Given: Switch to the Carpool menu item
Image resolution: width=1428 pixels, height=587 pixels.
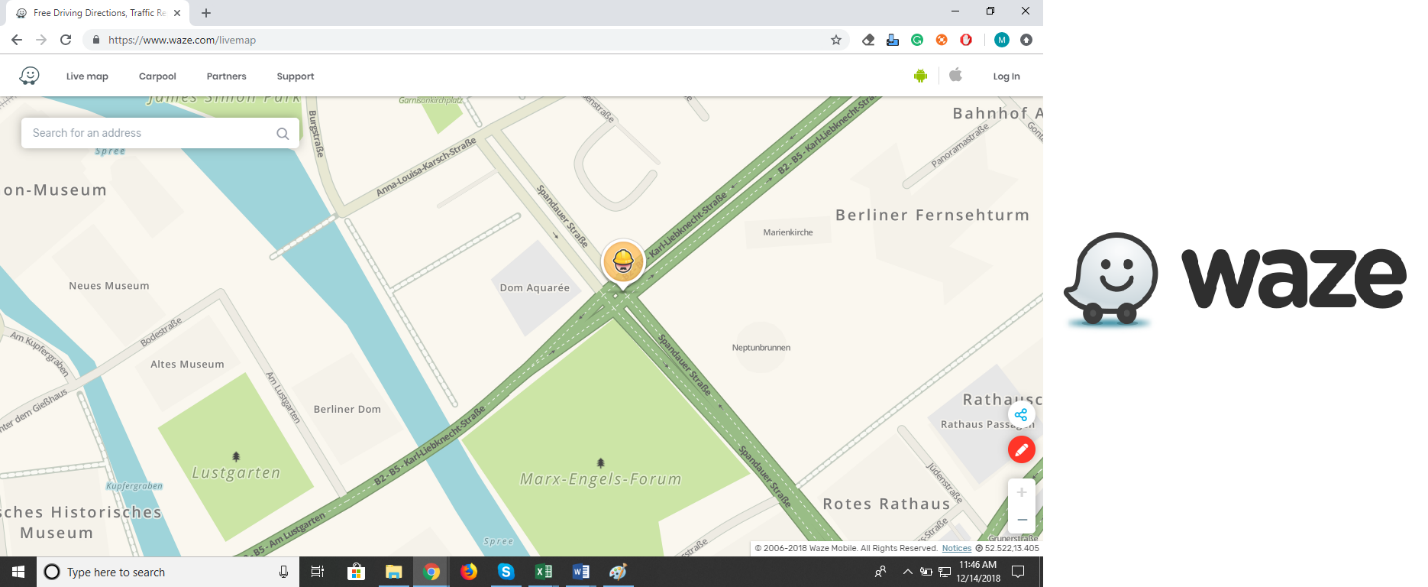Looking at the screenshot, I should tap(157, 75).
